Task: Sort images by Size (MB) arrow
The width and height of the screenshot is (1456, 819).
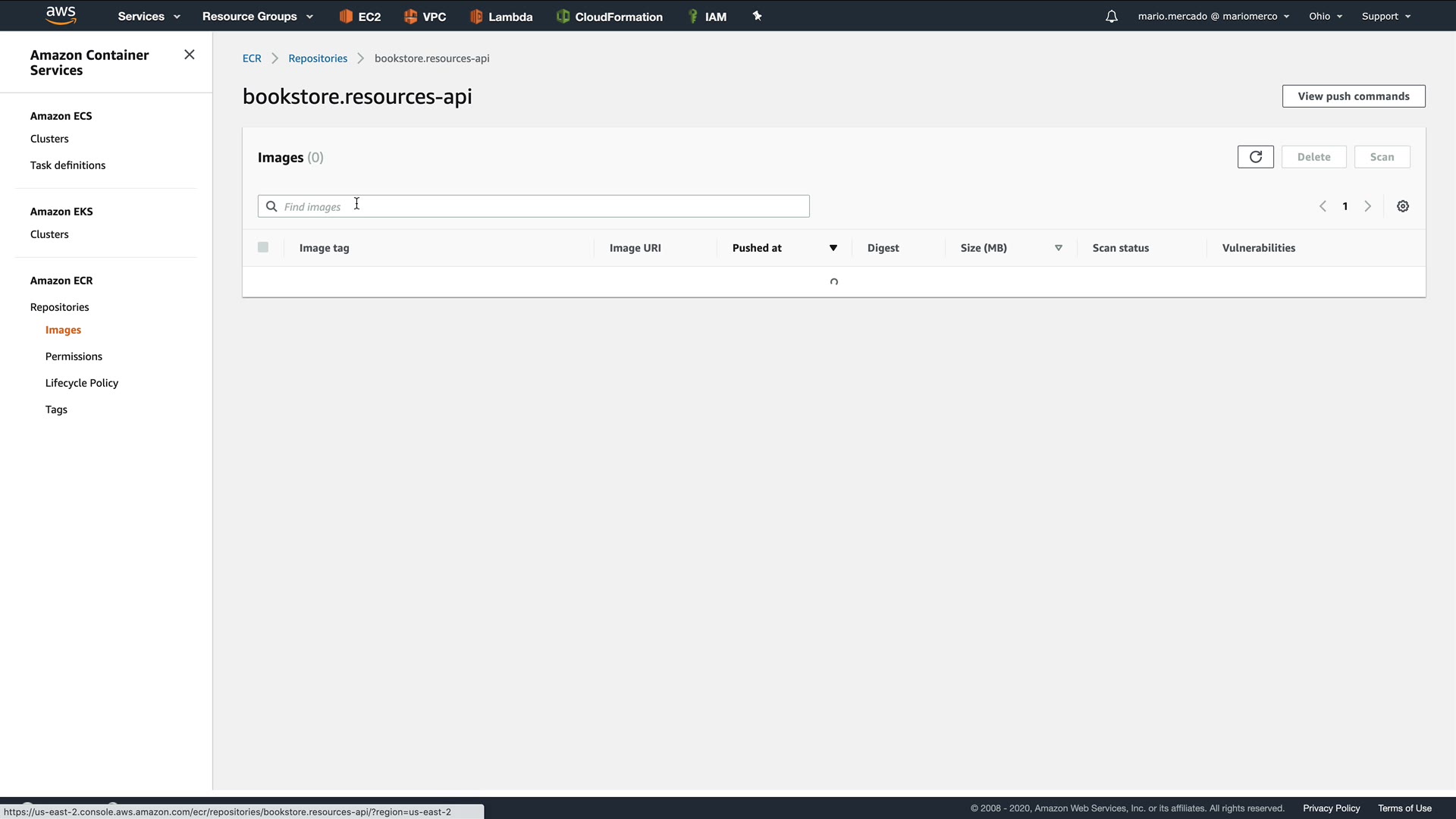Action: coord(1058,248)
